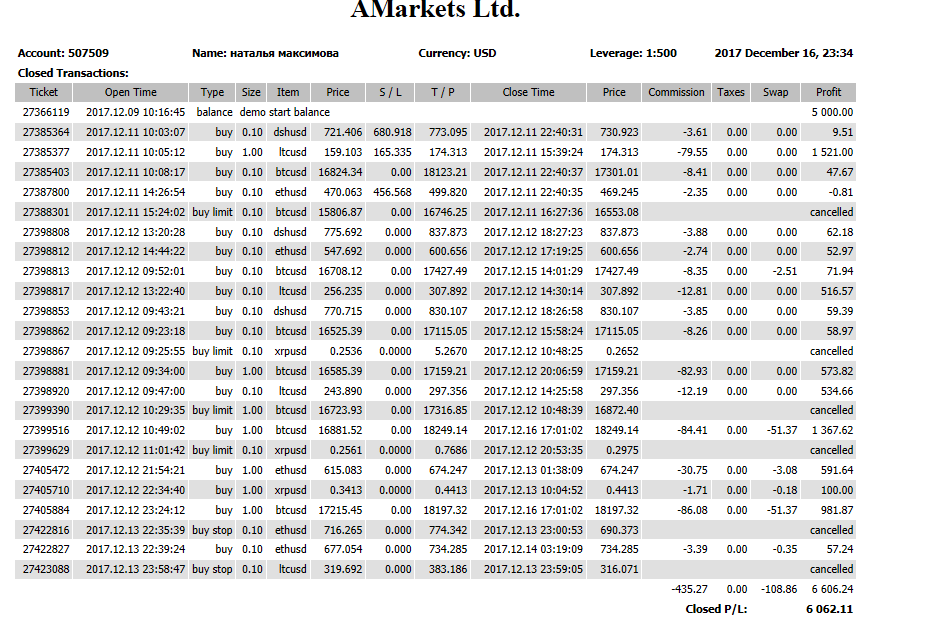
Task: Click ticket number 27399629
Action: tap(46, 450)
